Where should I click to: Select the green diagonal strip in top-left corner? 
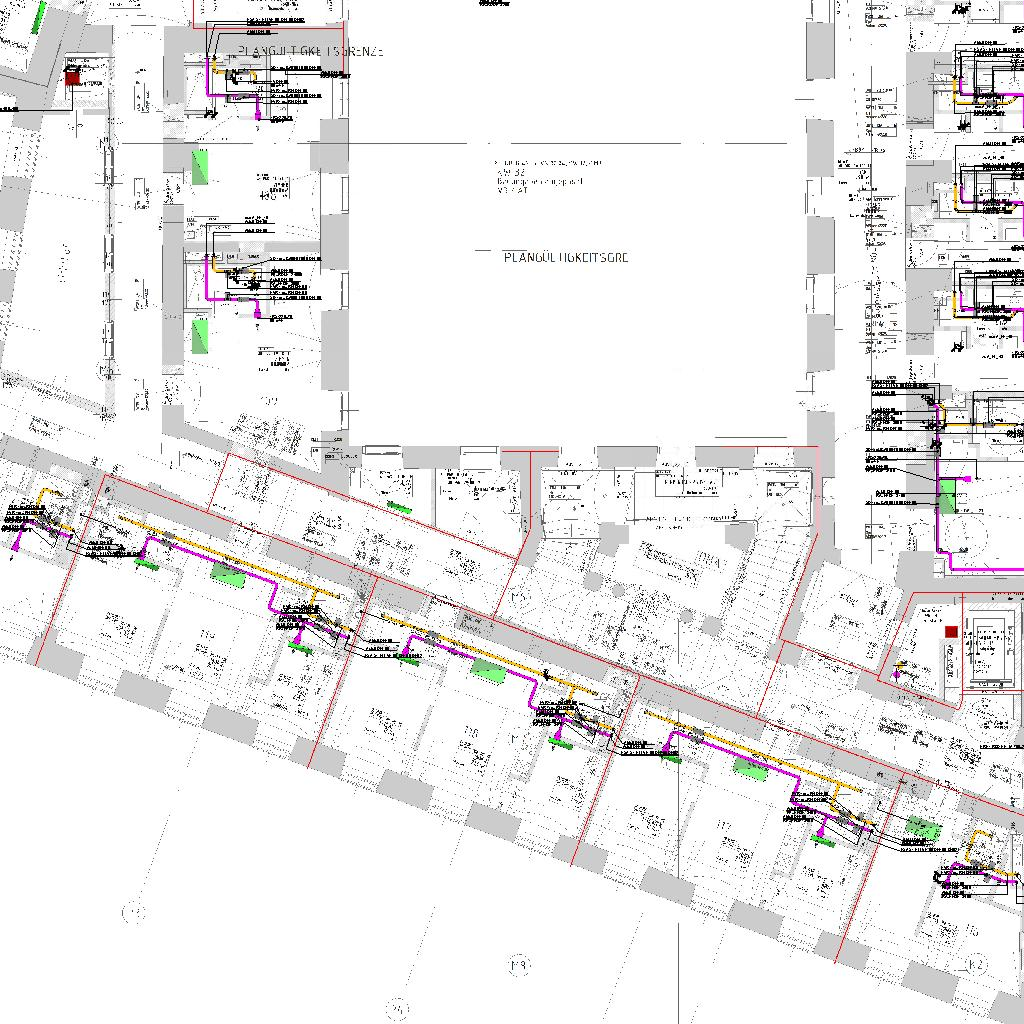(x=39, y=16)
